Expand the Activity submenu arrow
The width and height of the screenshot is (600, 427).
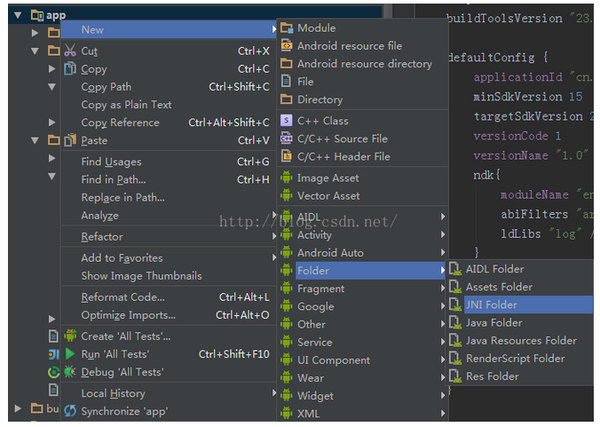(443, 235)
